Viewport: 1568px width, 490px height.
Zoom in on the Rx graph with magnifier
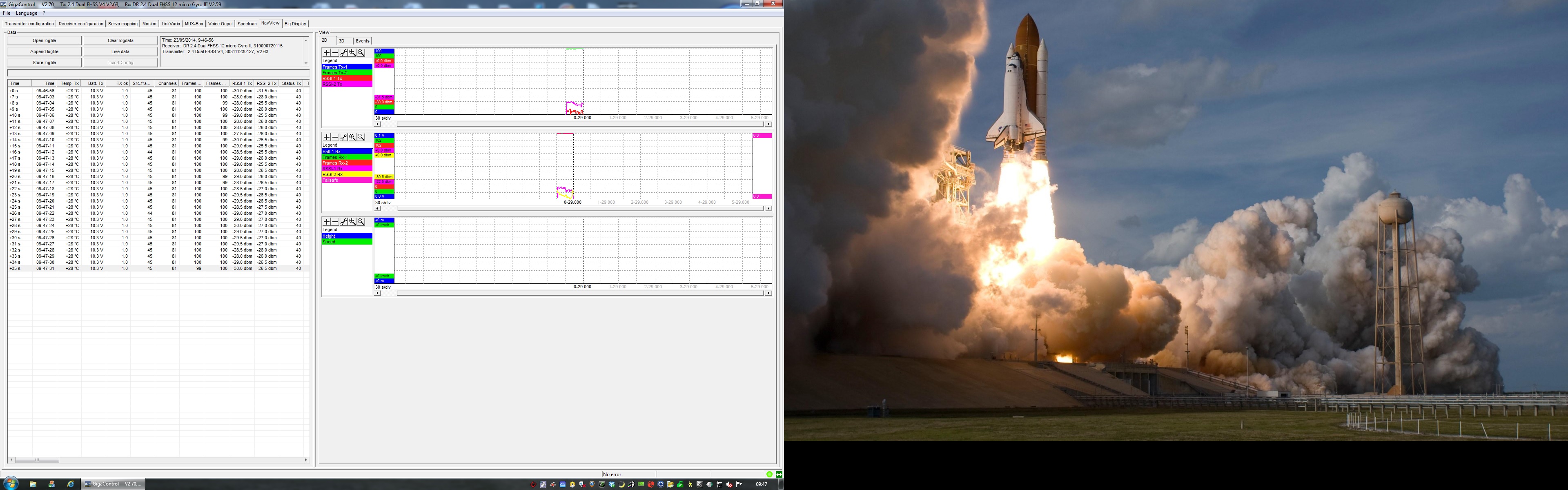[x=352, y=138]
